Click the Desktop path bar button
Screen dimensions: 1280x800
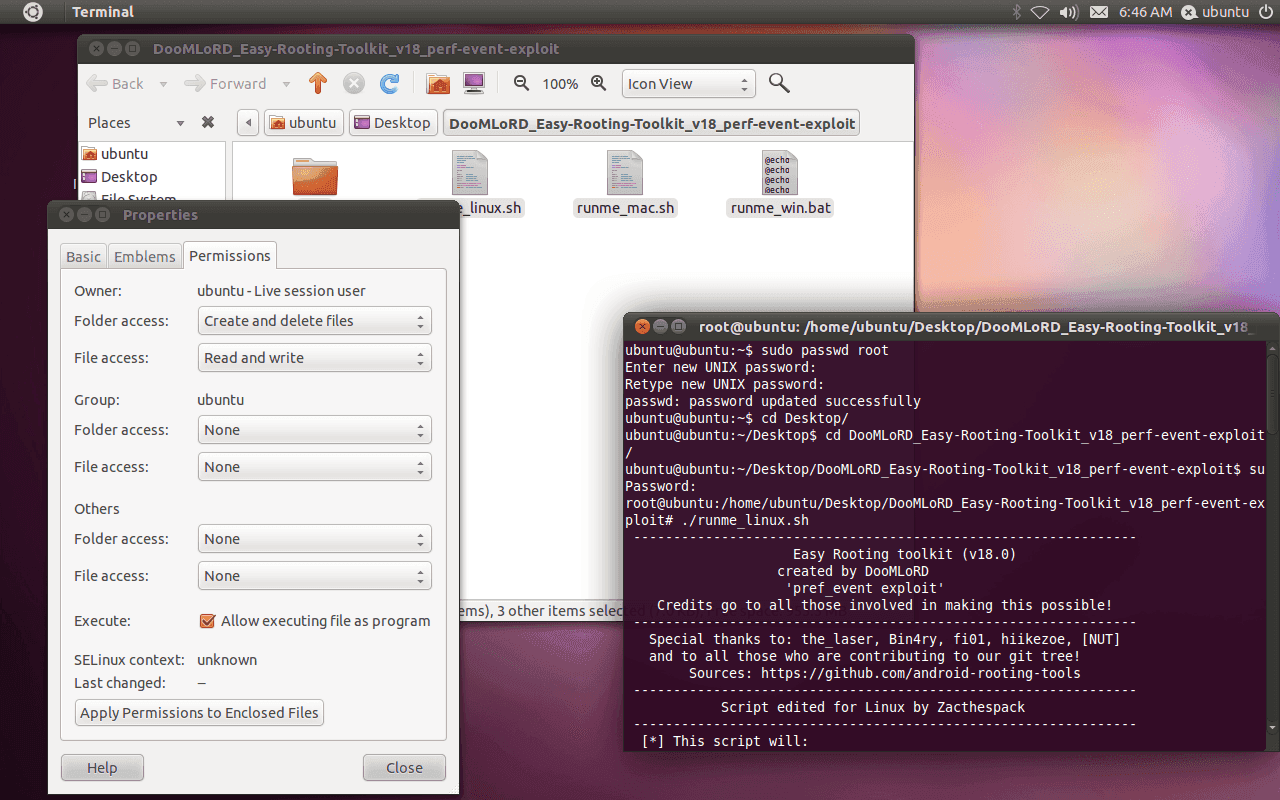coord(393,123)
